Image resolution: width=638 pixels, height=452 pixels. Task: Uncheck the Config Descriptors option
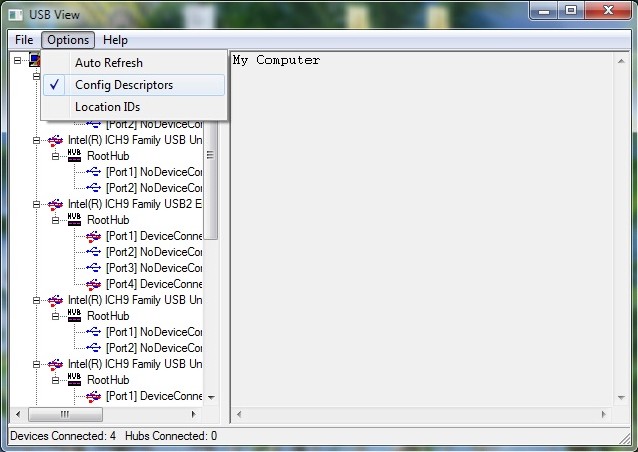coord(134,85)
